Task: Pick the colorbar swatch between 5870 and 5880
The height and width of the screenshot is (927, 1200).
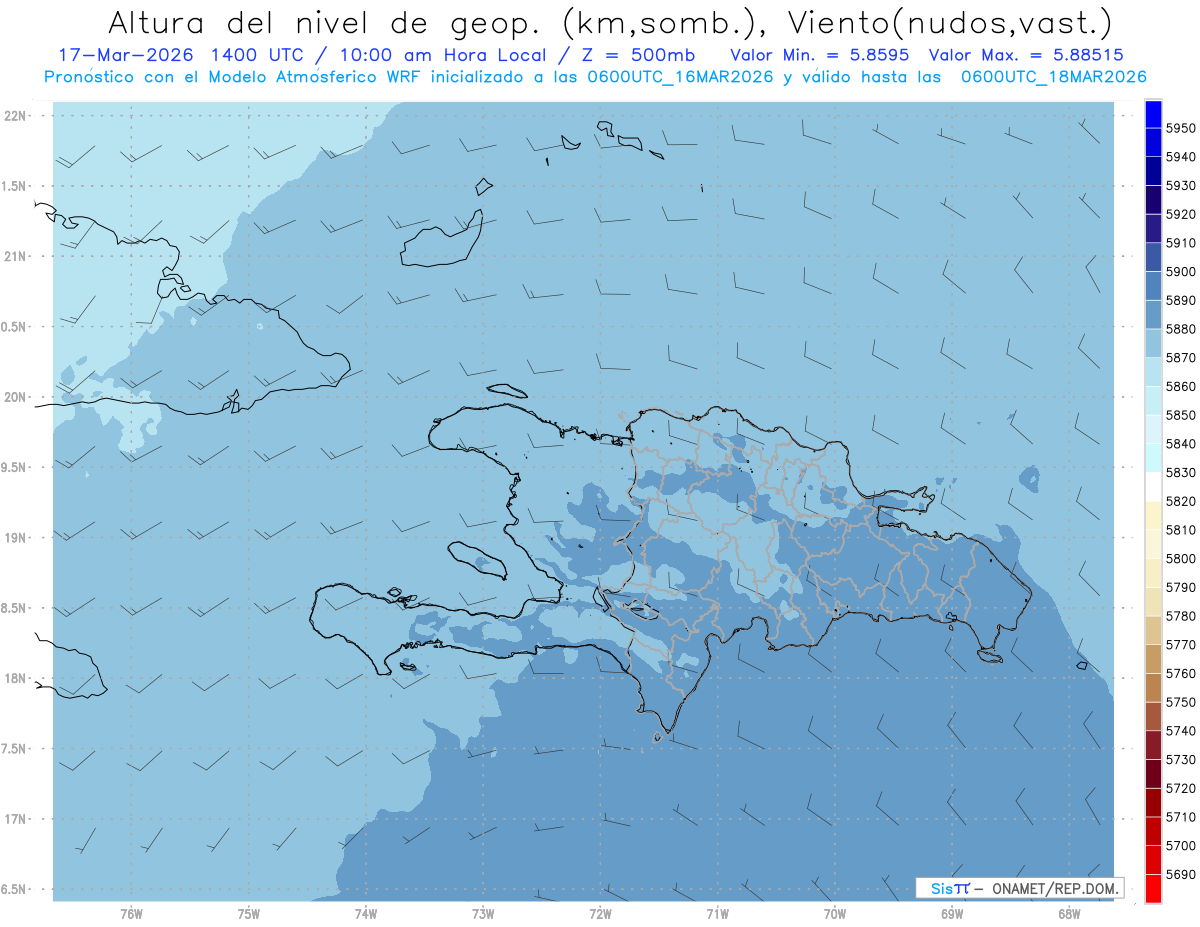Action: [1153, 343]
